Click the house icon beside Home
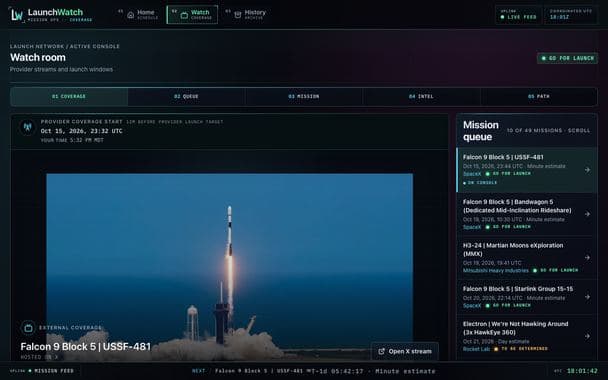This screenshot has width=608, height=380. [x=131, y=15]
